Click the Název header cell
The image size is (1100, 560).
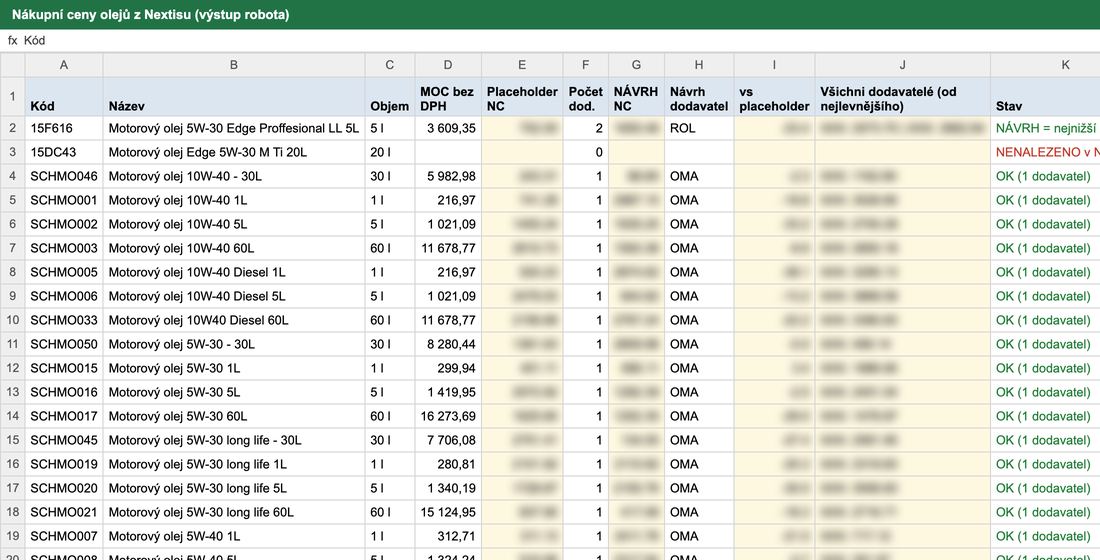pos(234,97)
